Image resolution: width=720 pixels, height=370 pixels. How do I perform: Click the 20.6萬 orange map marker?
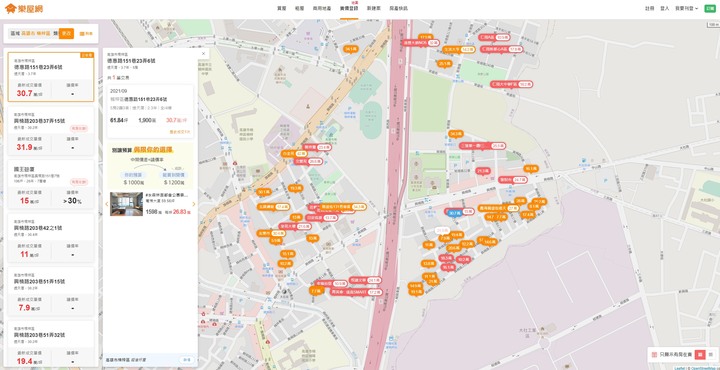coord(453,248)
